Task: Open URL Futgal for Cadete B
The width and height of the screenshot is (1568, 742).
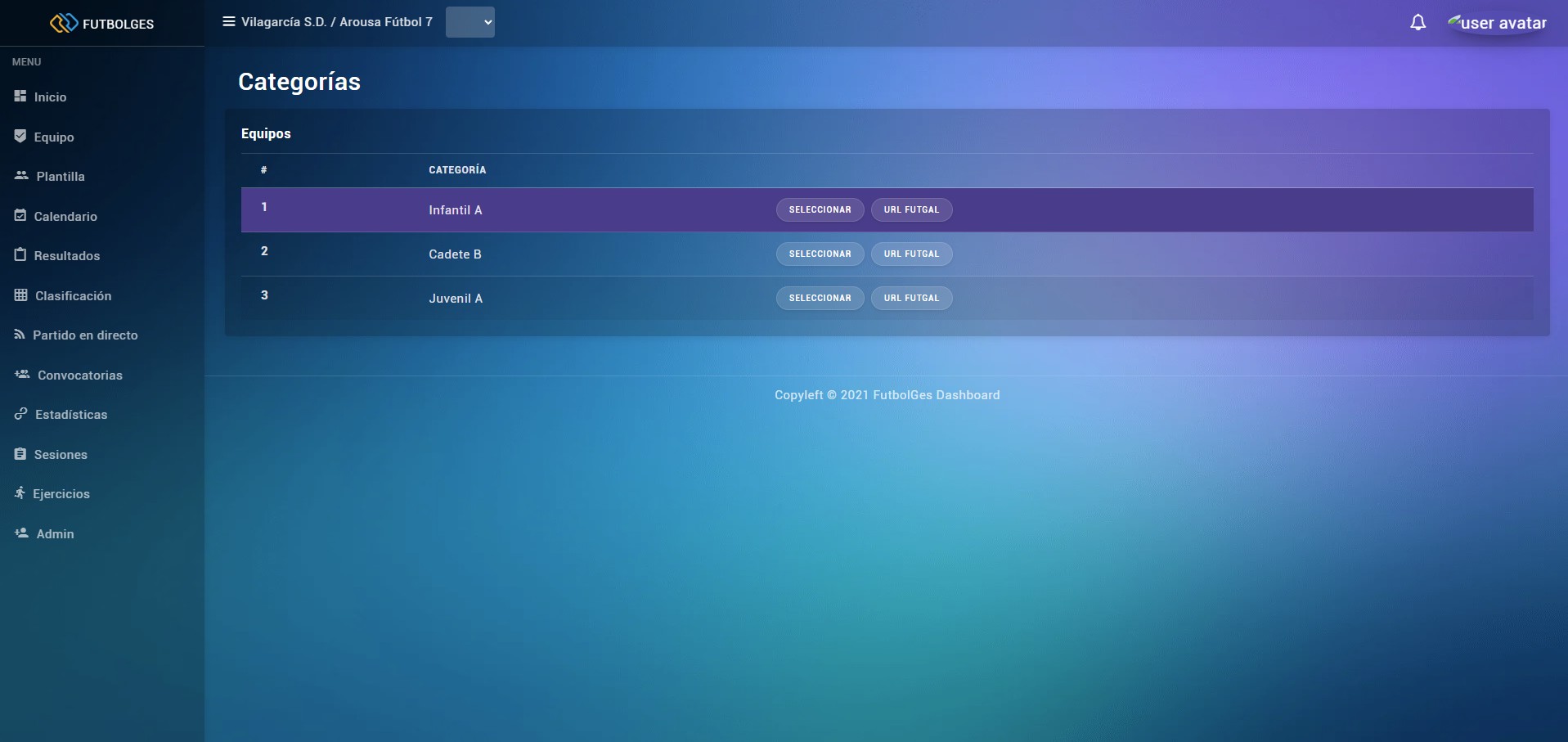Action: (x=911, y=254)
